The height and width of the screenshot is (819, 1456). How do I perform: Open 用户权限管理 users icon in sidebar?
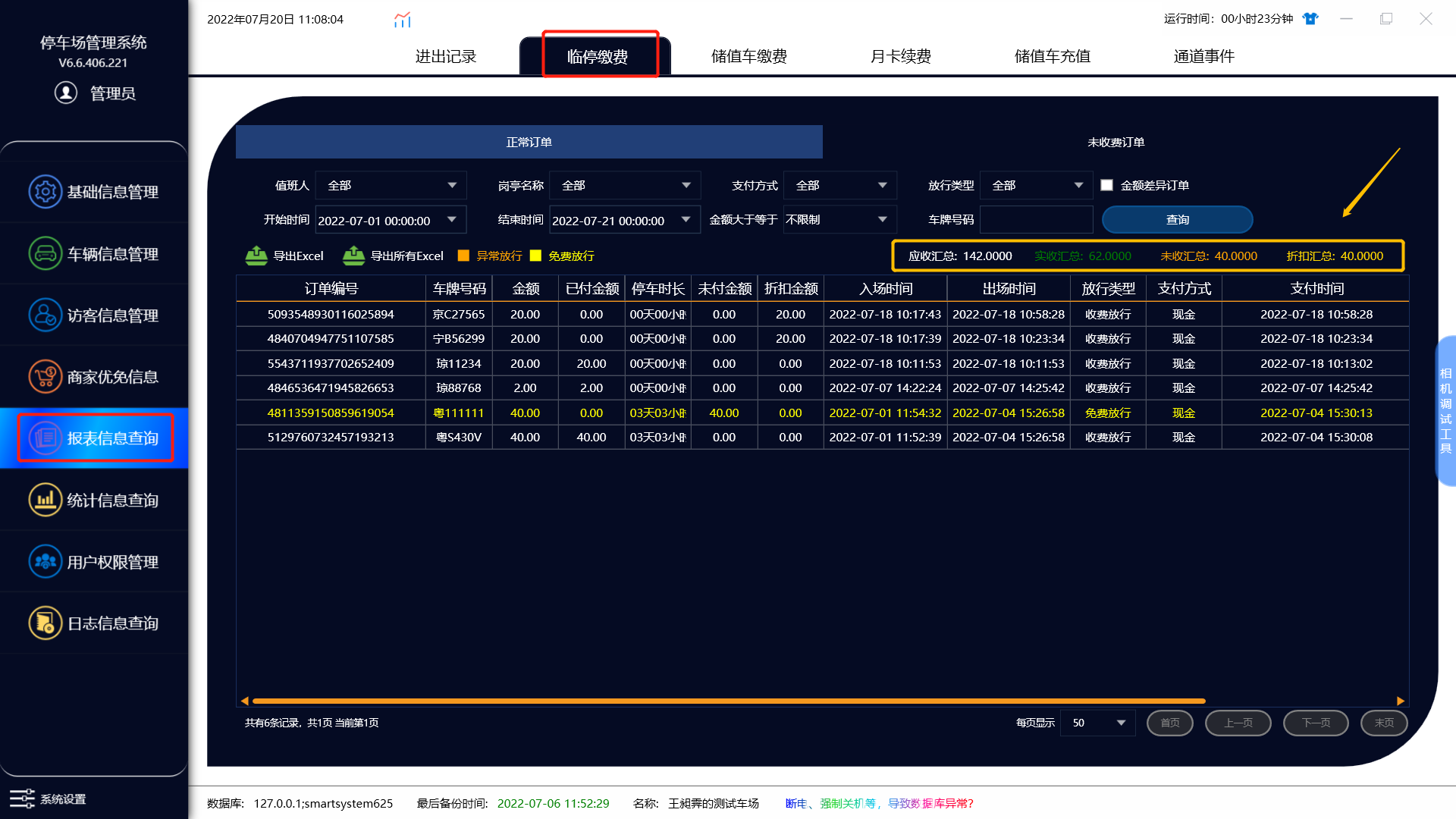click(x=45, y=562)
